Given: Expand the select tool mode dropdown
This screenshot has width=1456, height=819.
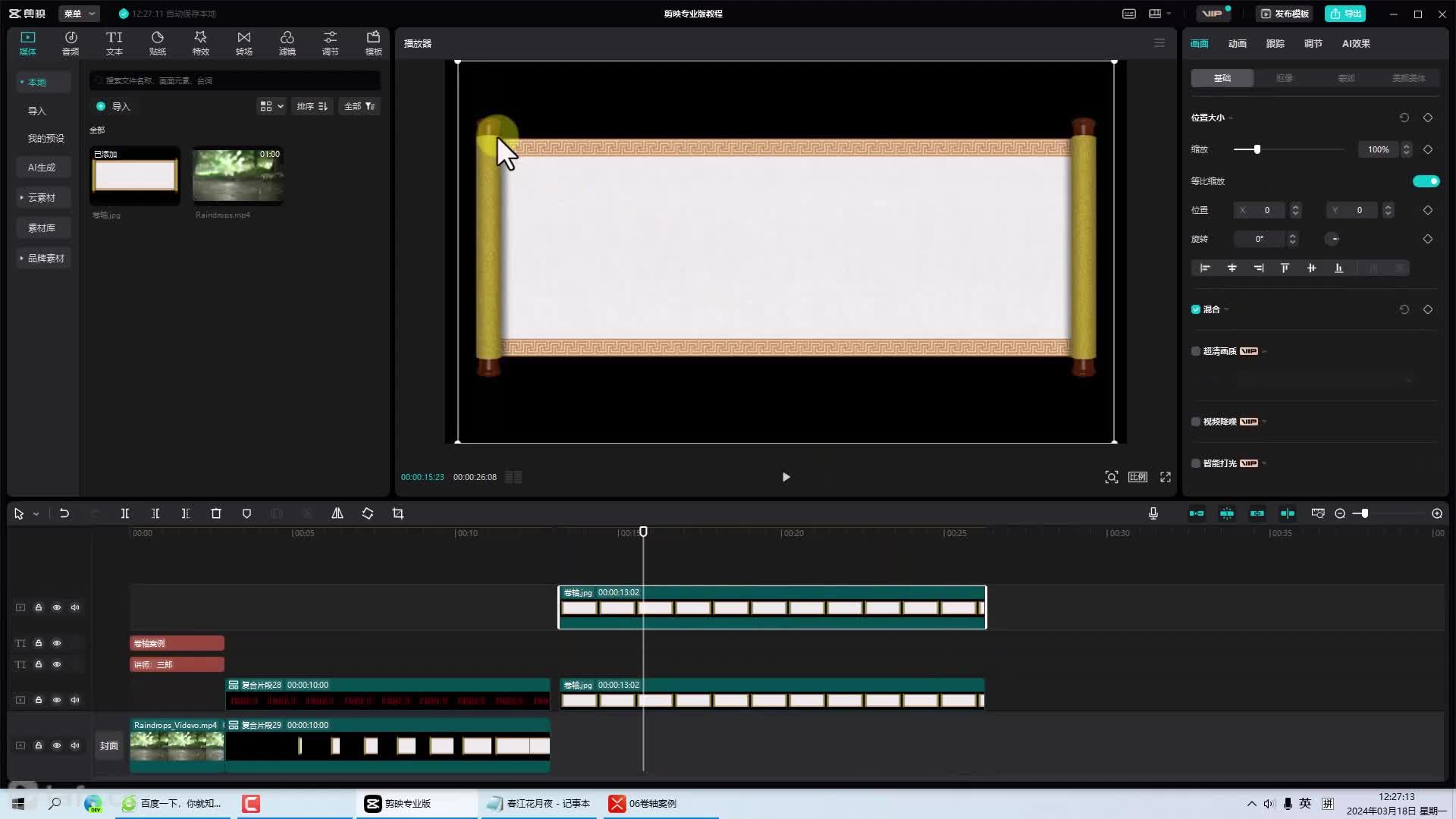Looking at the screenshot, I should [36, 514].
